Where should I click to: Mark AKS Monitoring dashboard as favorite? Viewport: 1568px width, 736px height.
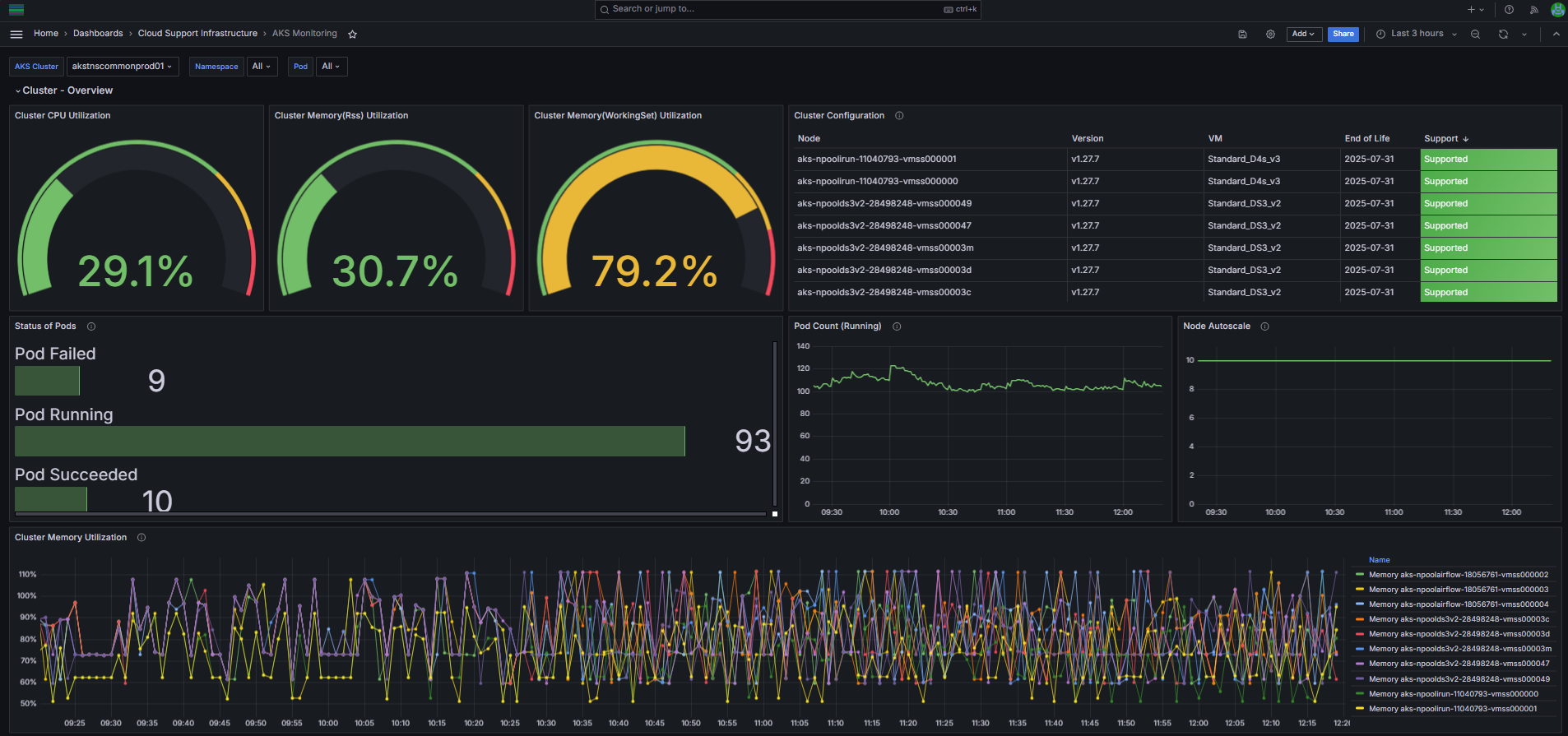coord(352,34)
